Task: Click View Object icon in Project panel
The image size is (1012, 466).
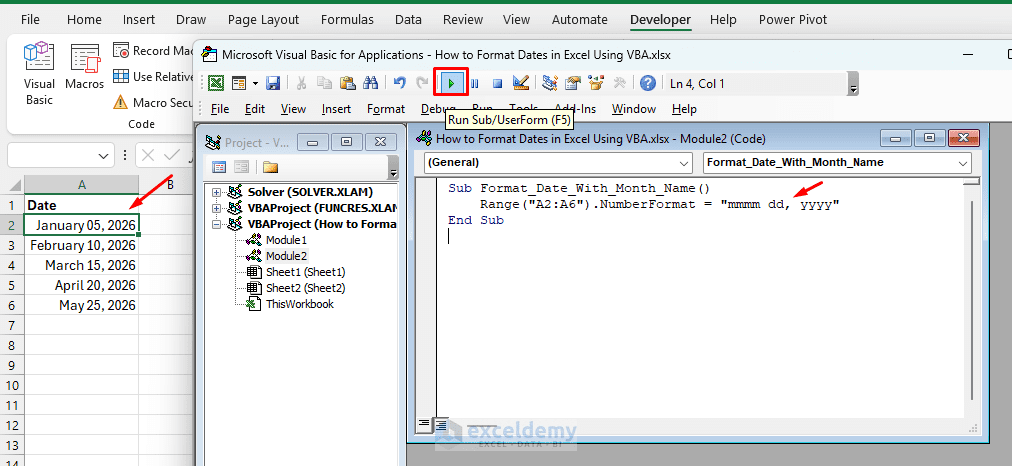Action: tap(241, 167)
